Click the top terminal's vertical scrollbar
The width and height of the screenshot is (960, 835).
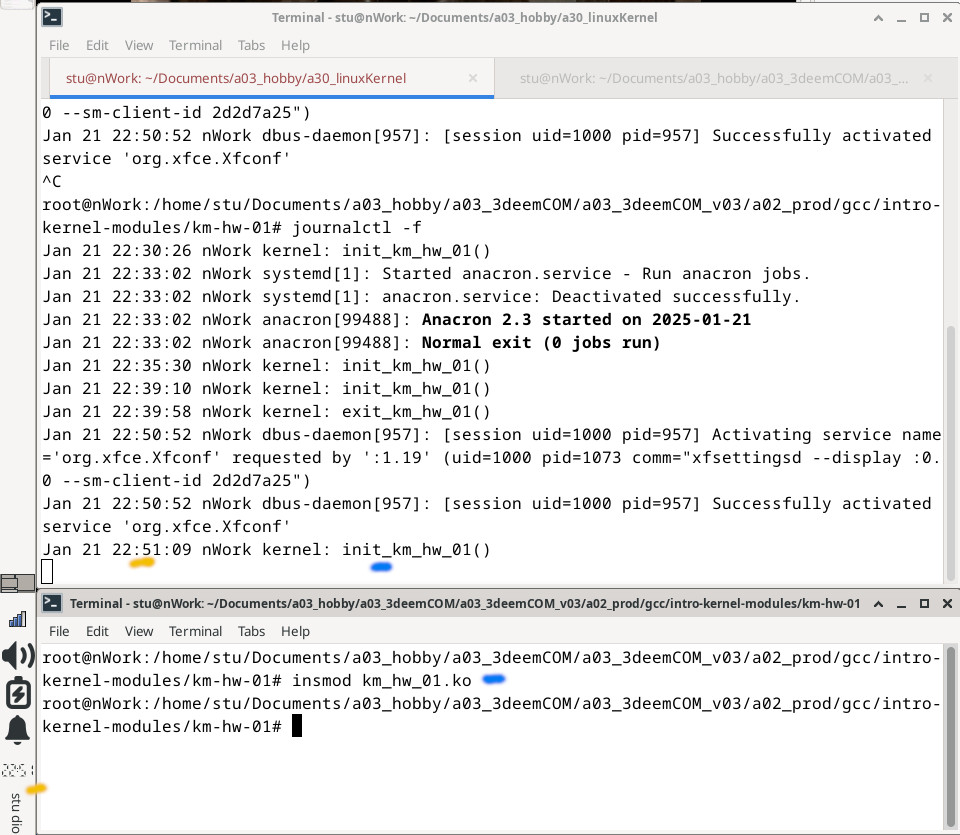tap(951, 450)
